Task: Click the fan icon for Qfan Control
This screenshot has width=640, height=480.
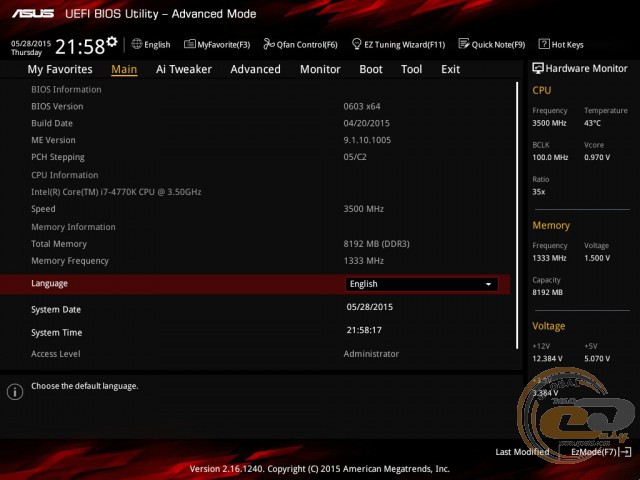Action: [x=269, y=44]
